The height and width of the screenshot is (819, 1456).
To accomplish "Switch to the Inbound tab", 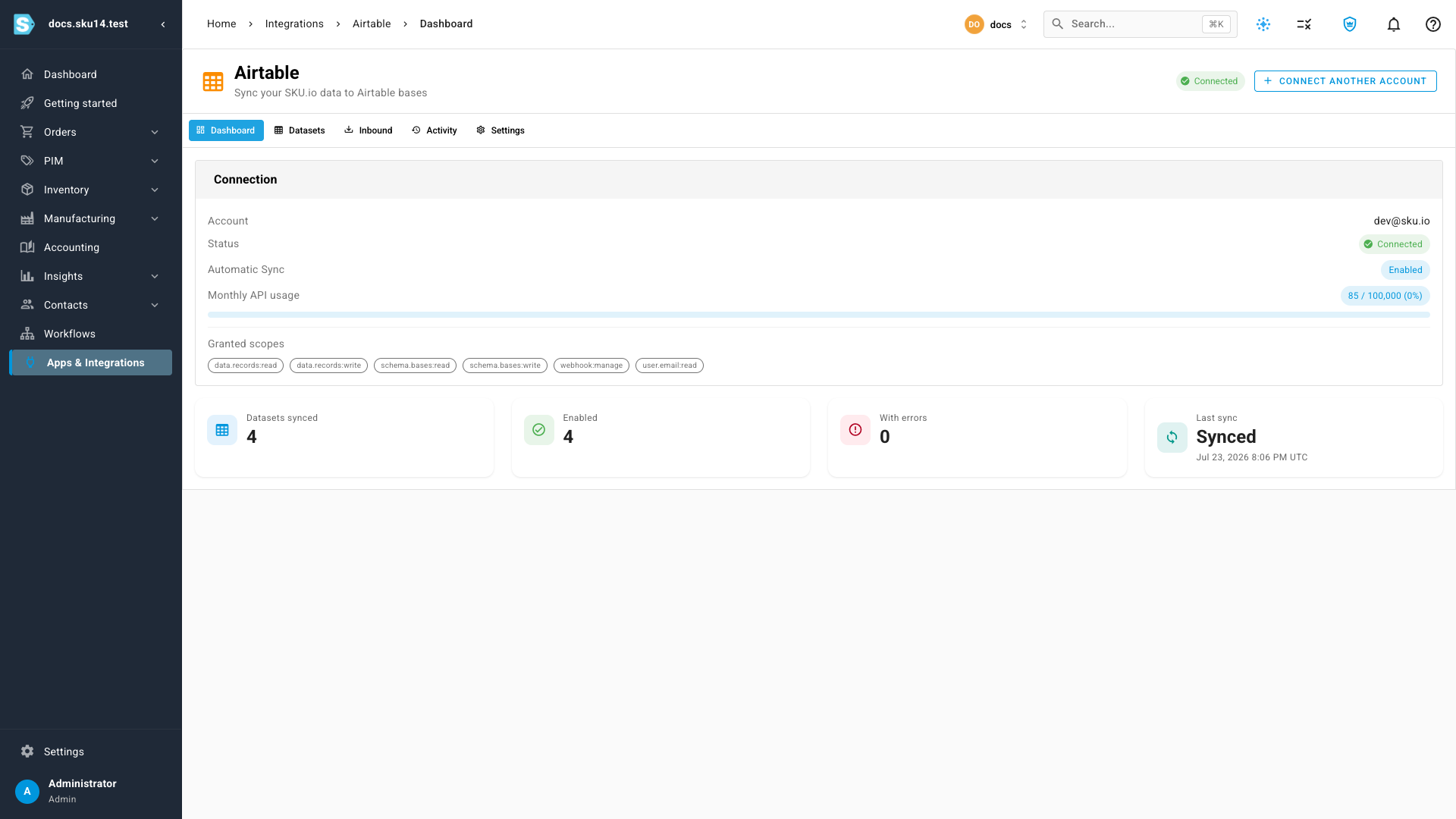I will (x=369, y=130).
